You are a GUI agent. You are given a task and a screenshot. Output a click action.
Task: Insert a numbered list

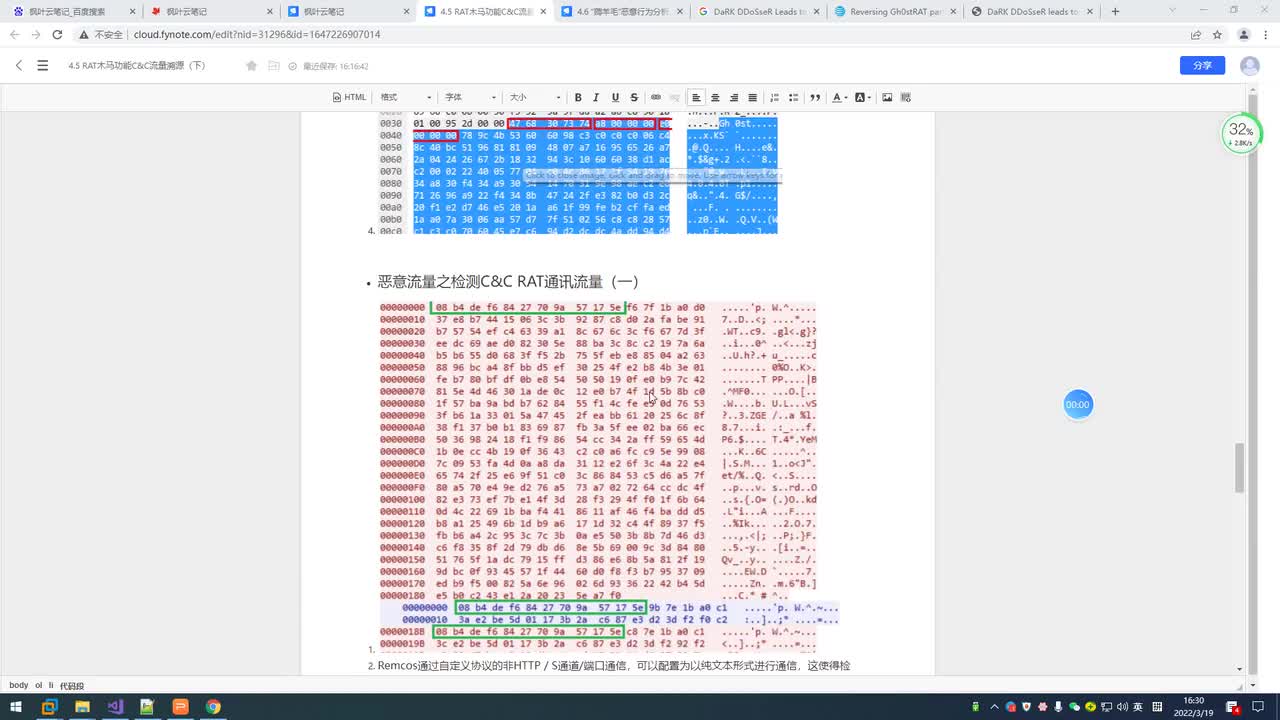pos(775,97)
